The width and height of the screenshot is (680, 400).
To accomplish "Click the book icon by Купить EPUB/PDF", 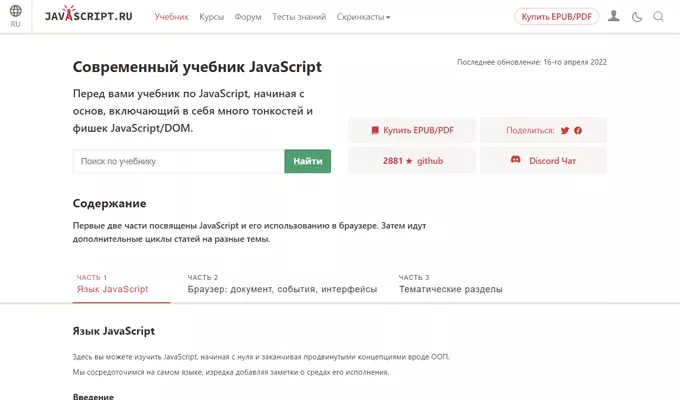I will tap(375, 130).
